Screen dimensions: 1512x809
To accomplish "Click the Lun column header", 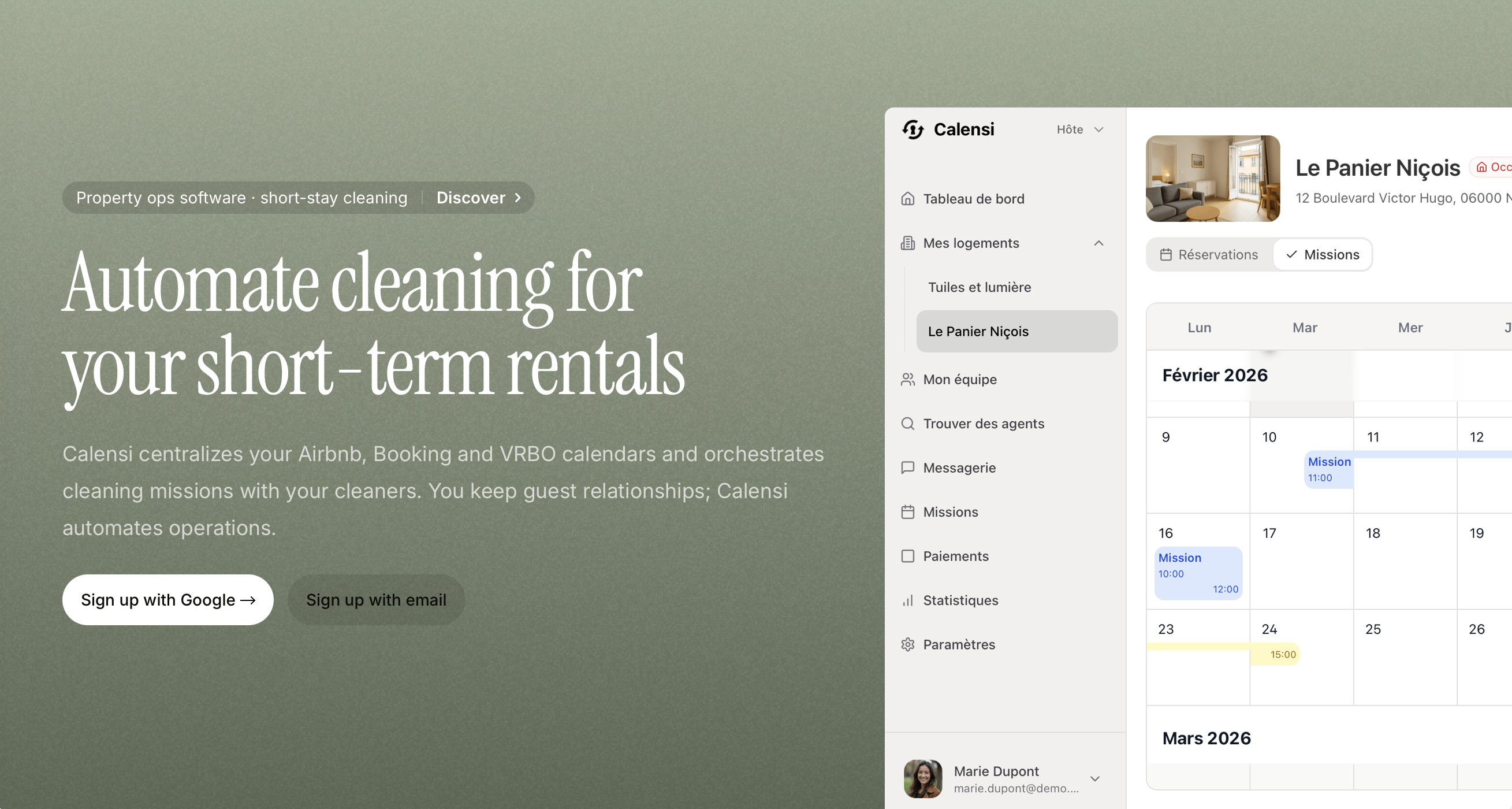I will pyautogui.click(x=1199, y=328).
